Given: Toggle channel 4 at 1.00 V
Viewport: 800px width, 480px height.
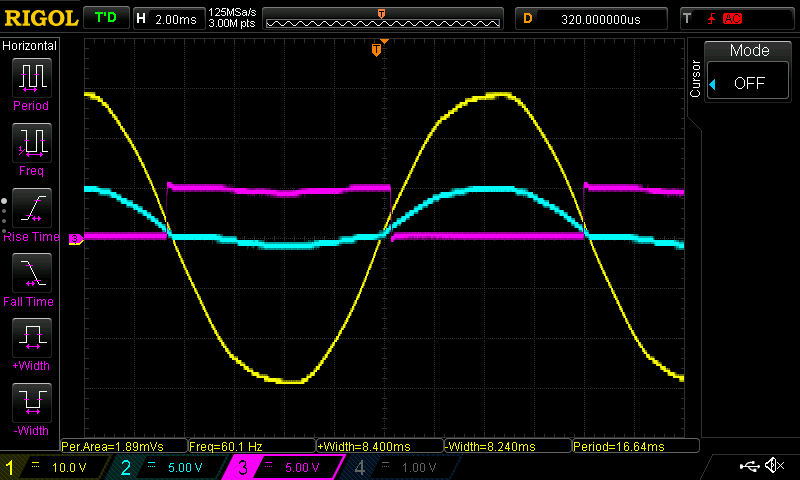Looking at the screenshot, I should tap(398, 467).
